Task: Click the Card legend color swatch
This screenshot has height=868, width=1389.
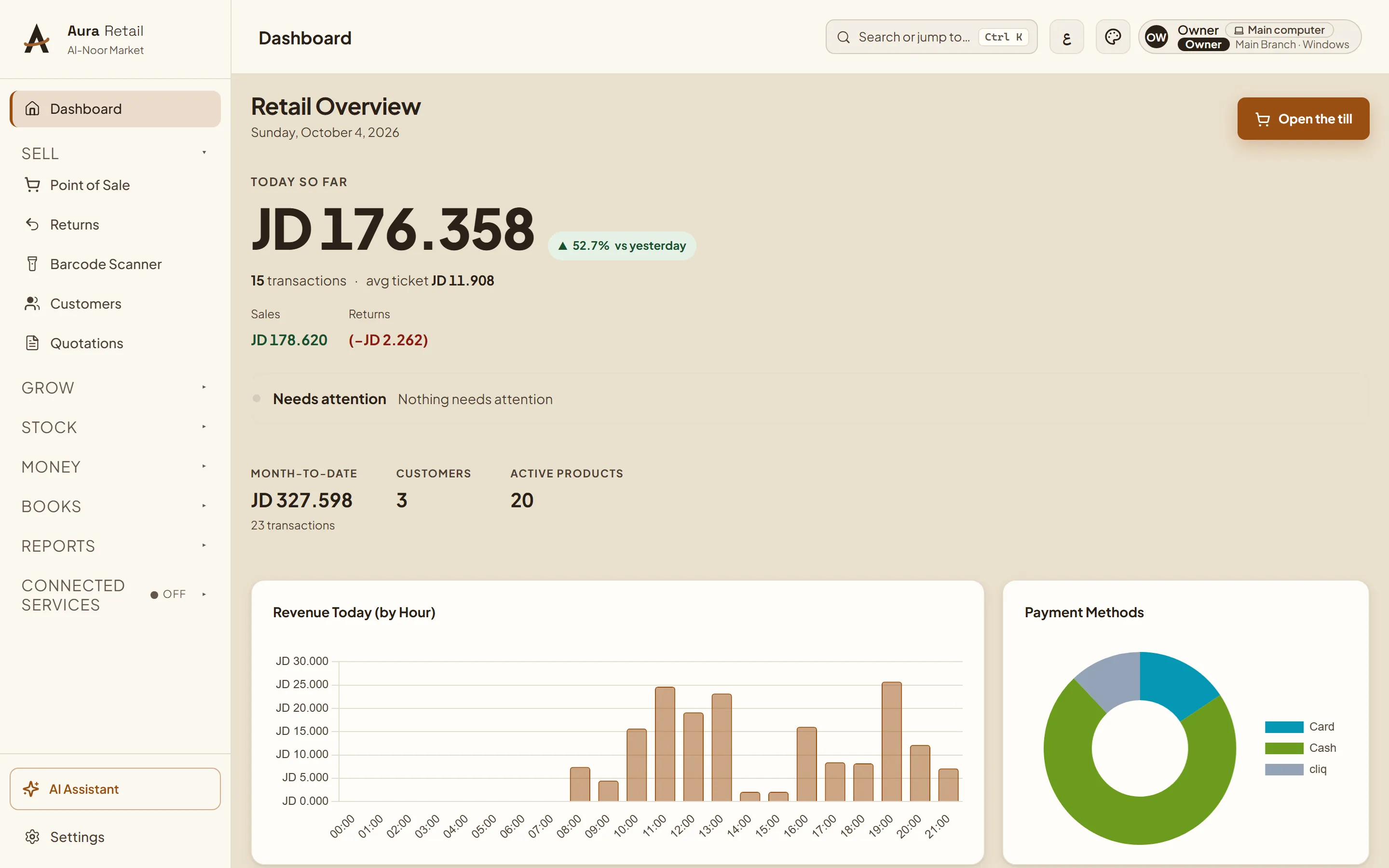Action: 1284,727
